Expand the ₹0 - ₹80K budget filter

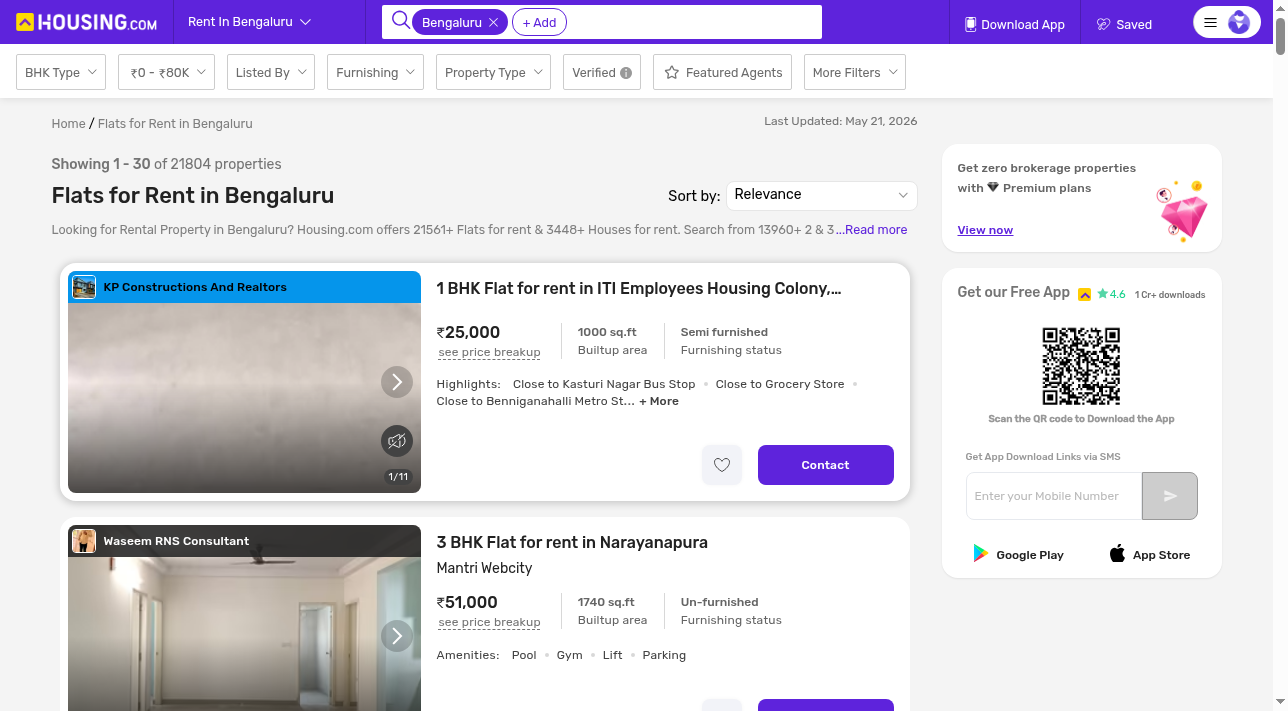166,72
